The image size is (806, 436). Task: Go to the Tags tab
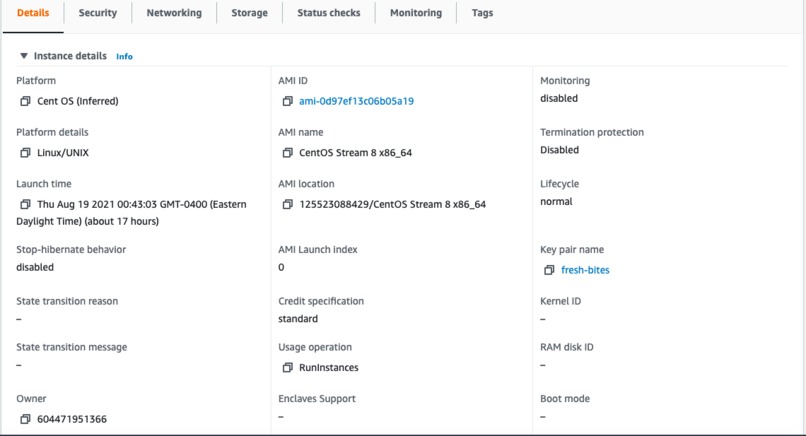click(482, 13)
